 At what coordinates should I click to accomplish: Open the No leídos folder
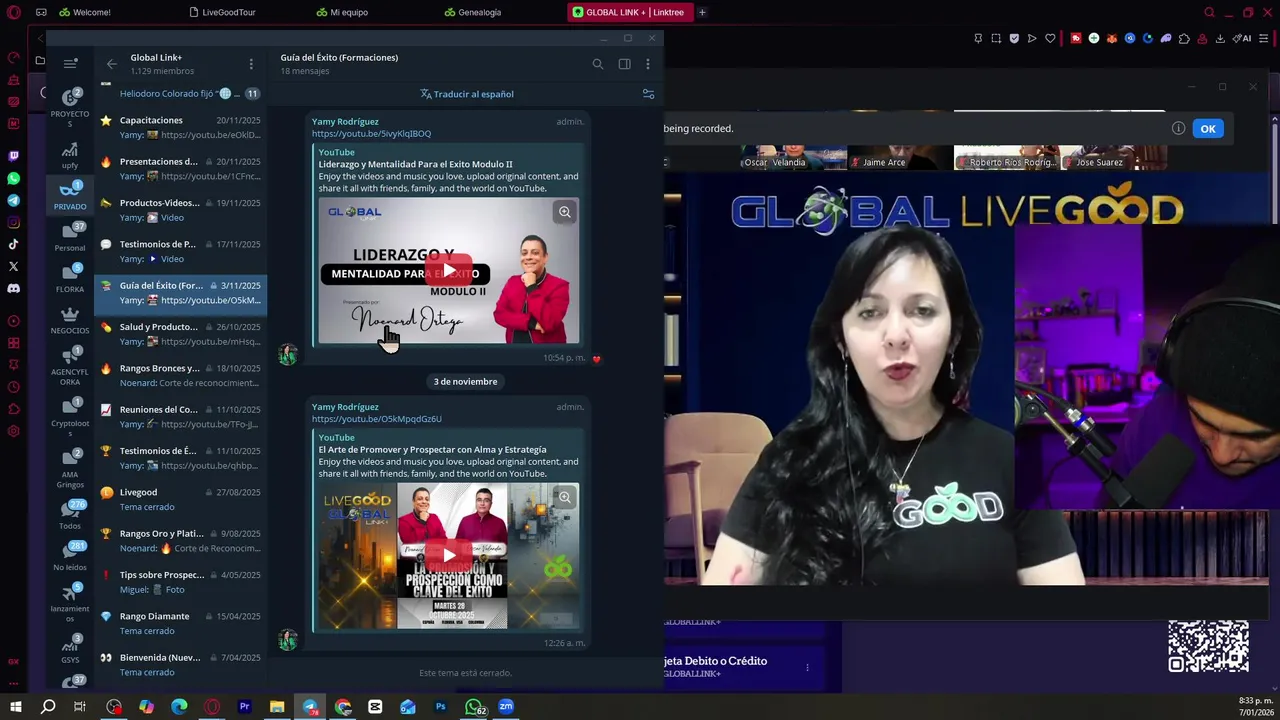tap(70, 557)
